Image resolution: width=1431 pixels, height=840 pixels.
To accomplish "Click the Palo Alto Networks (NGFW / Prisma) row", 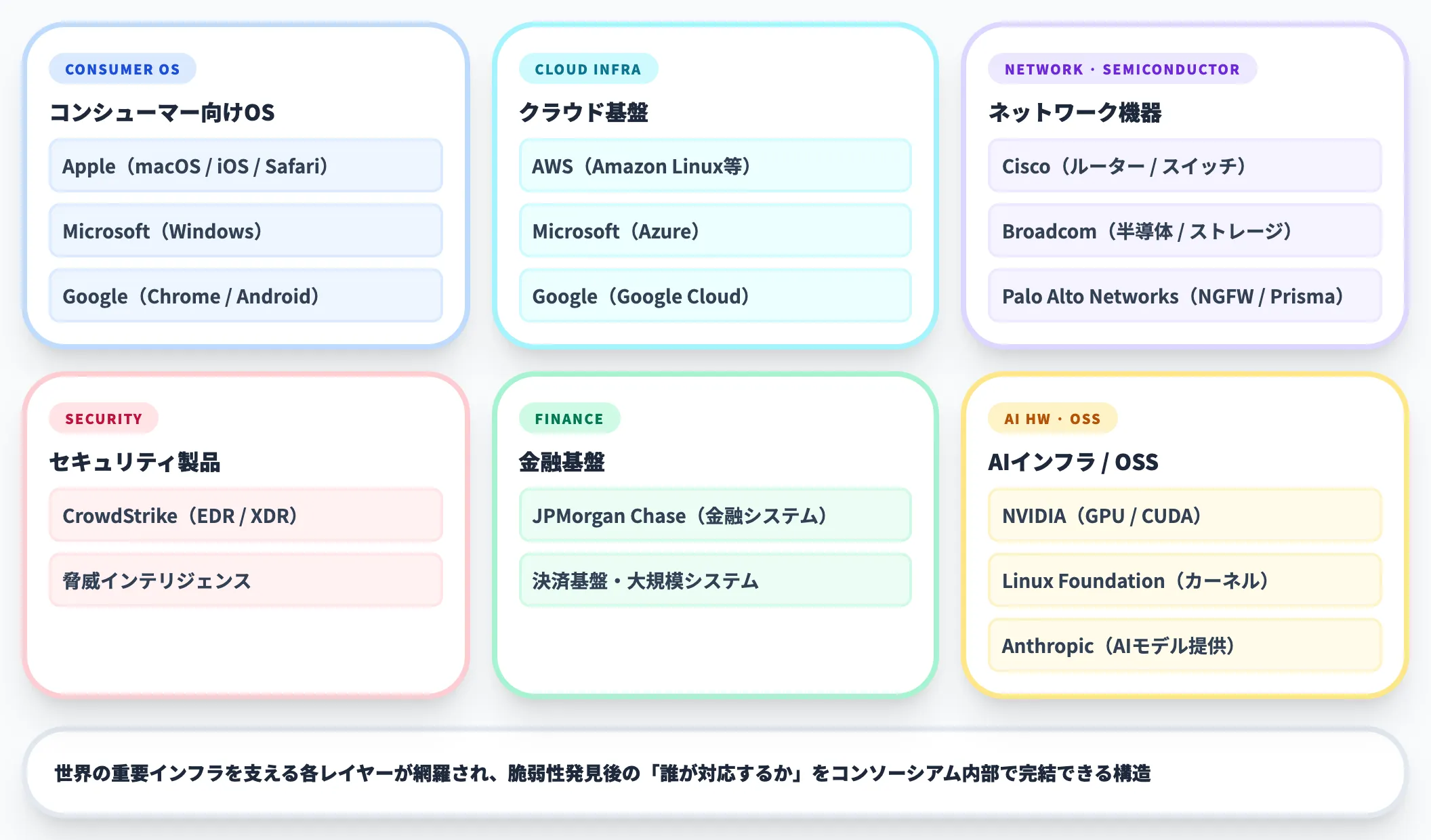I will [x=1185, y=296].
